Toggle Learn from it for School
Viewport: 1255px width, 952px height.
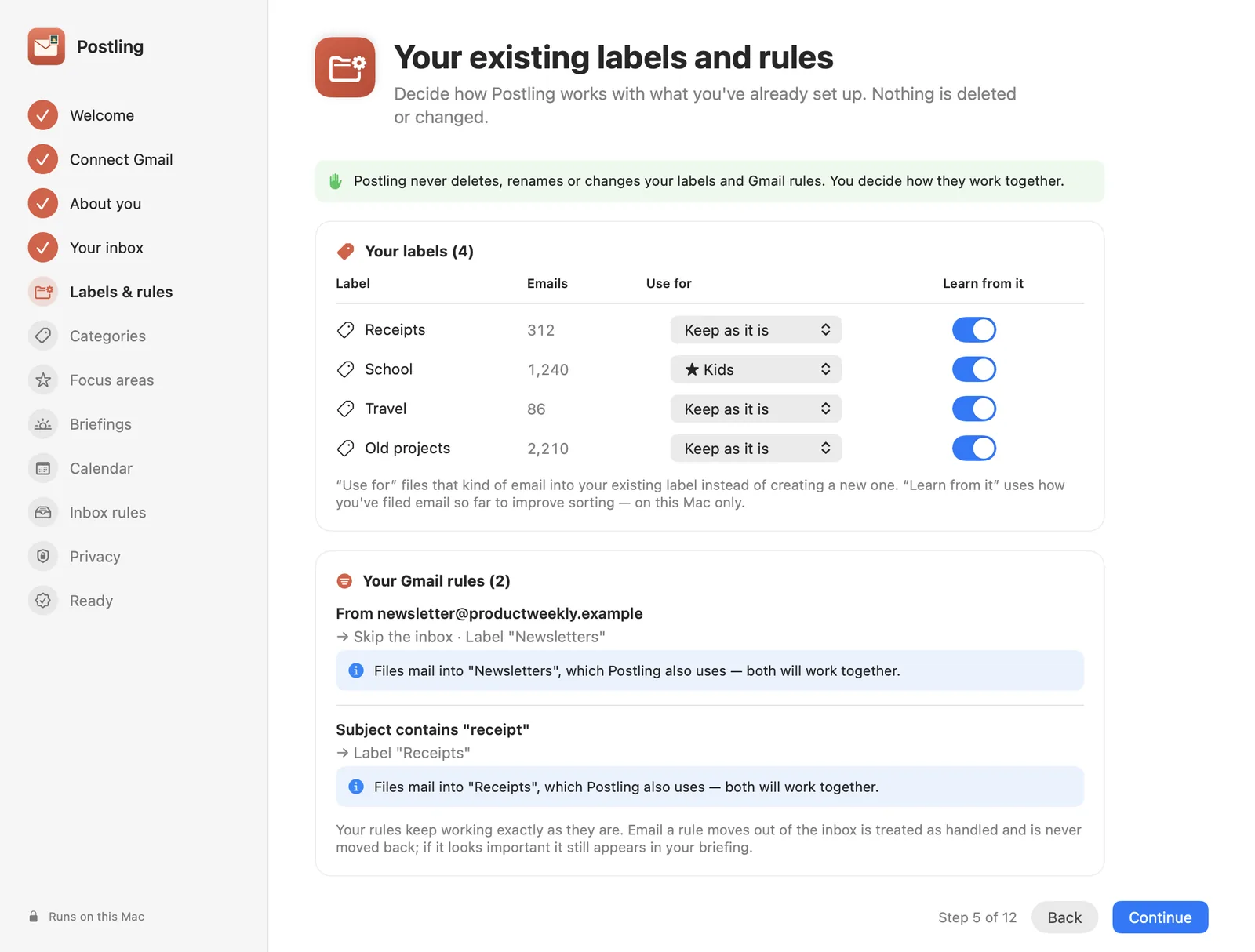pos(974,369)
